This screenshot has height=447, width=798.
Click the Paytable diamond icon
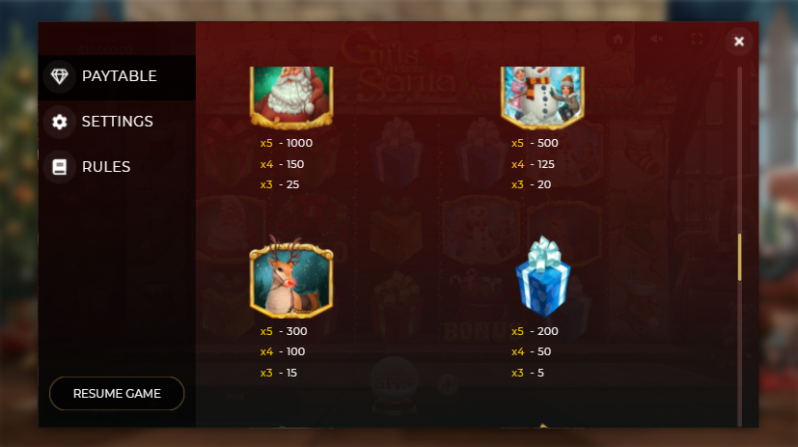(60, 76)
